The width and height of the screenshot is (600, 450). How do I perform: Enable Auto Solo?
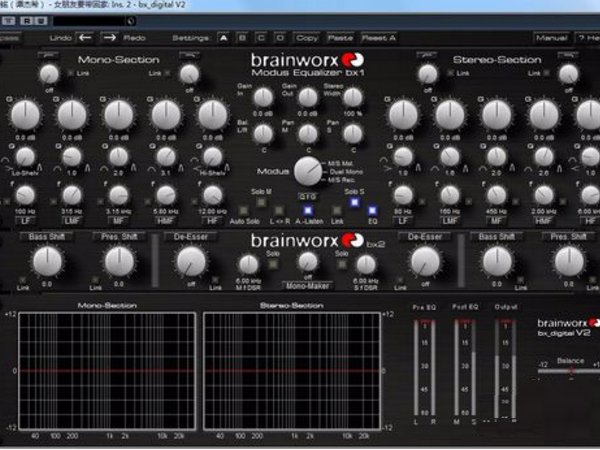[243, 210]
